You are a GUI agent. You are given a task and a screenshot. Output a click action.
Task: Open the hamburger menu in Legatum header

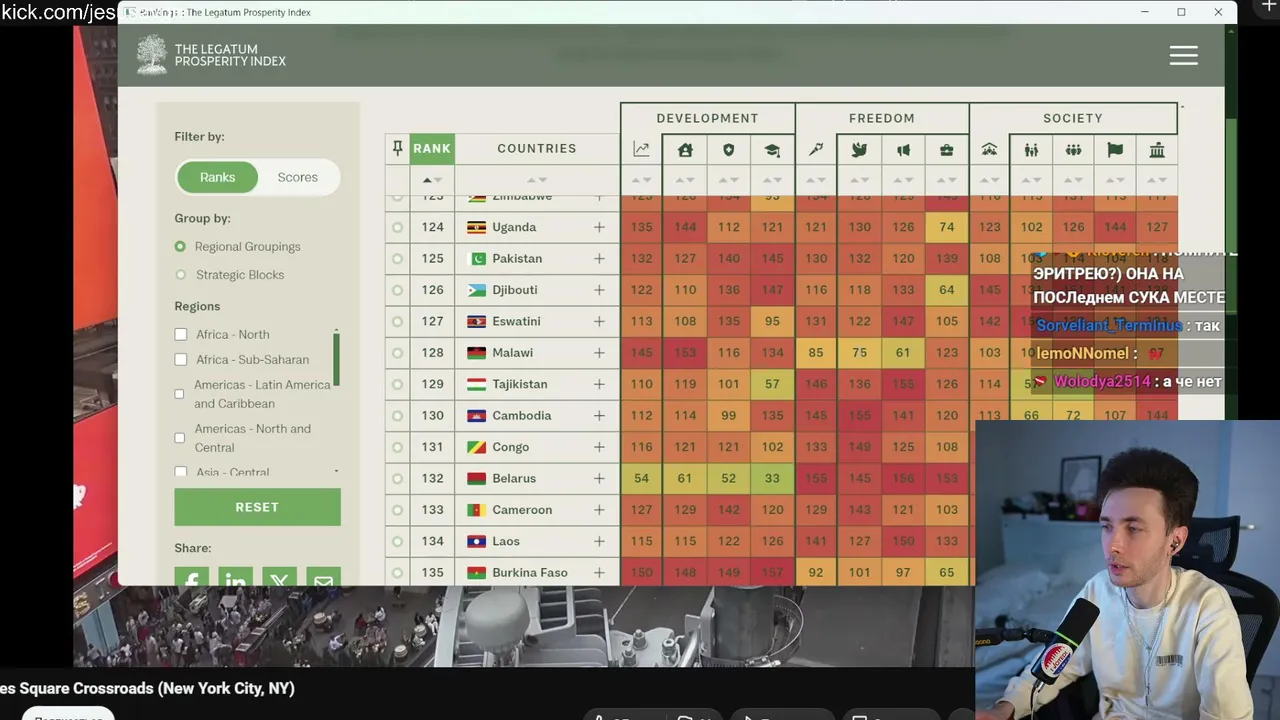click(x=1183, y=56)
